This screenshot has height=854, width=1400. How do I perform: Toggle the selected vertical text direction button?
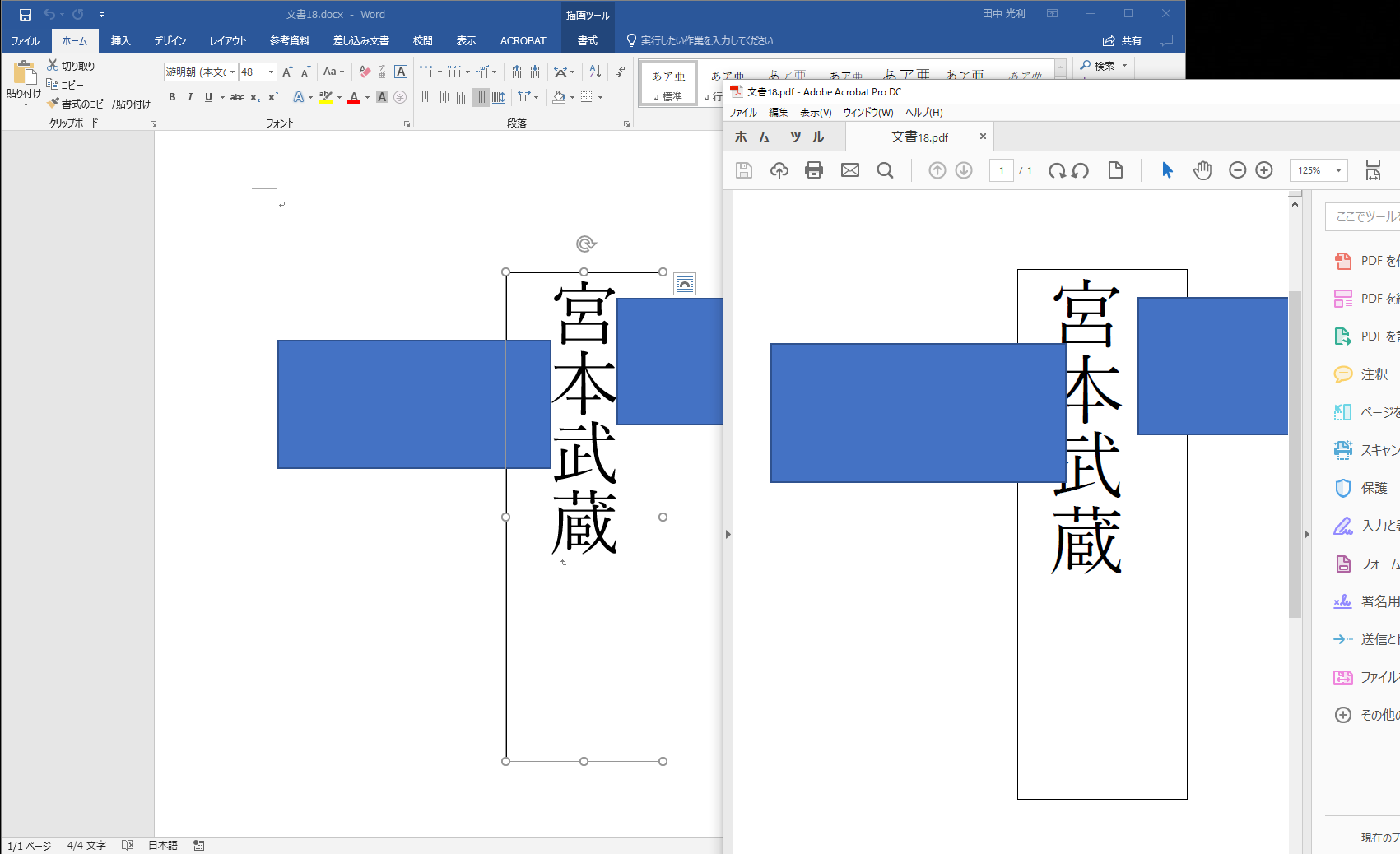(x=481, y=97)
